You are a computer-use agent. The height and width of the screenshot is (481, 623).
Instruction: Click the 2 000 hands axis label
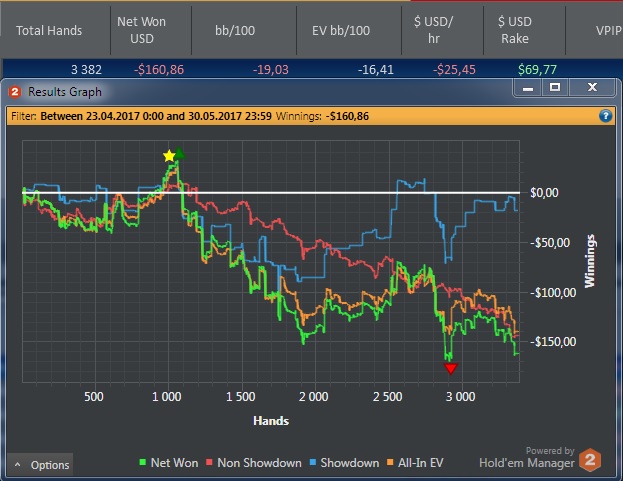314,397
